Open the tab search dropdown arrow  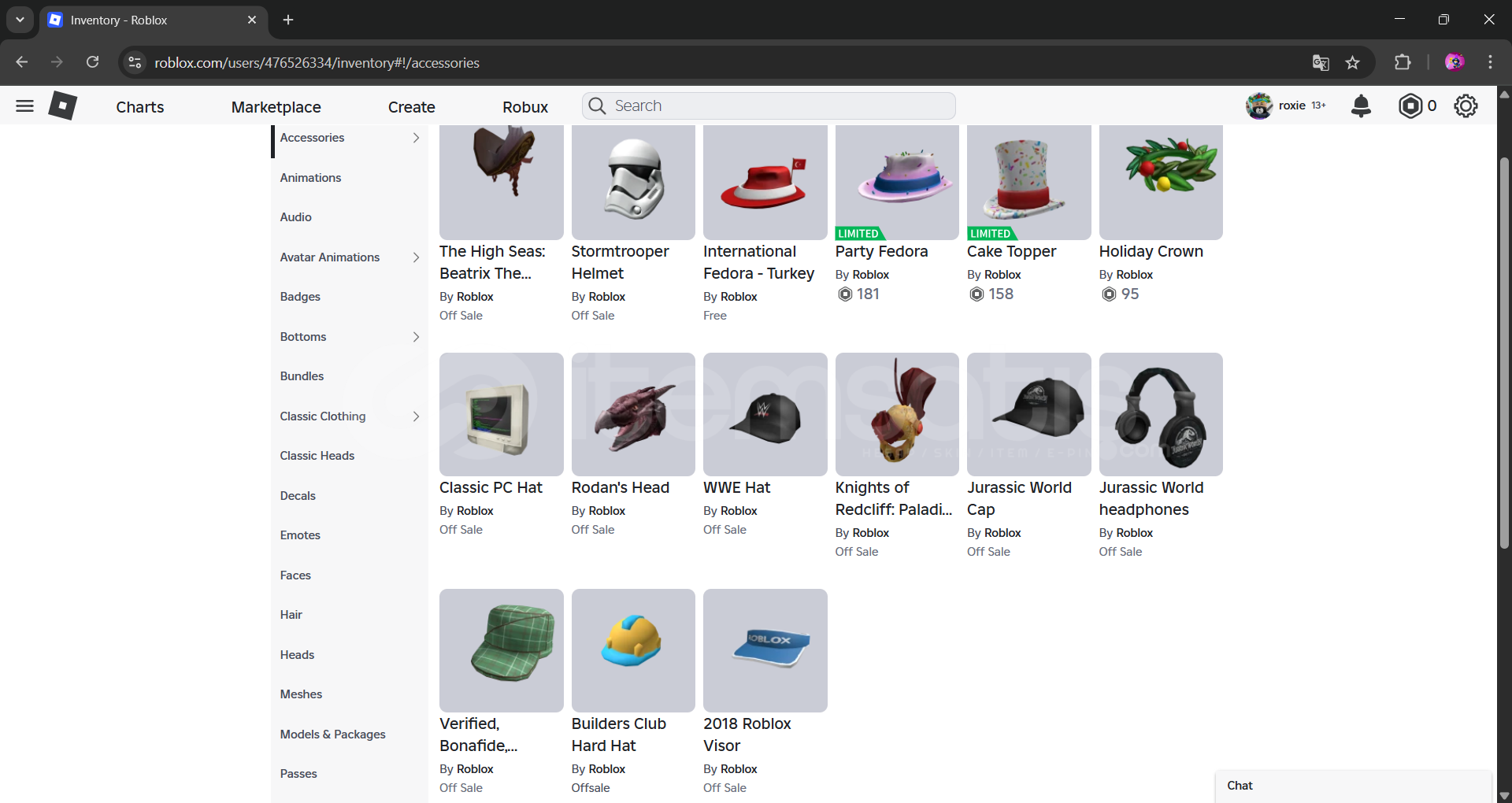click(20, 20)
